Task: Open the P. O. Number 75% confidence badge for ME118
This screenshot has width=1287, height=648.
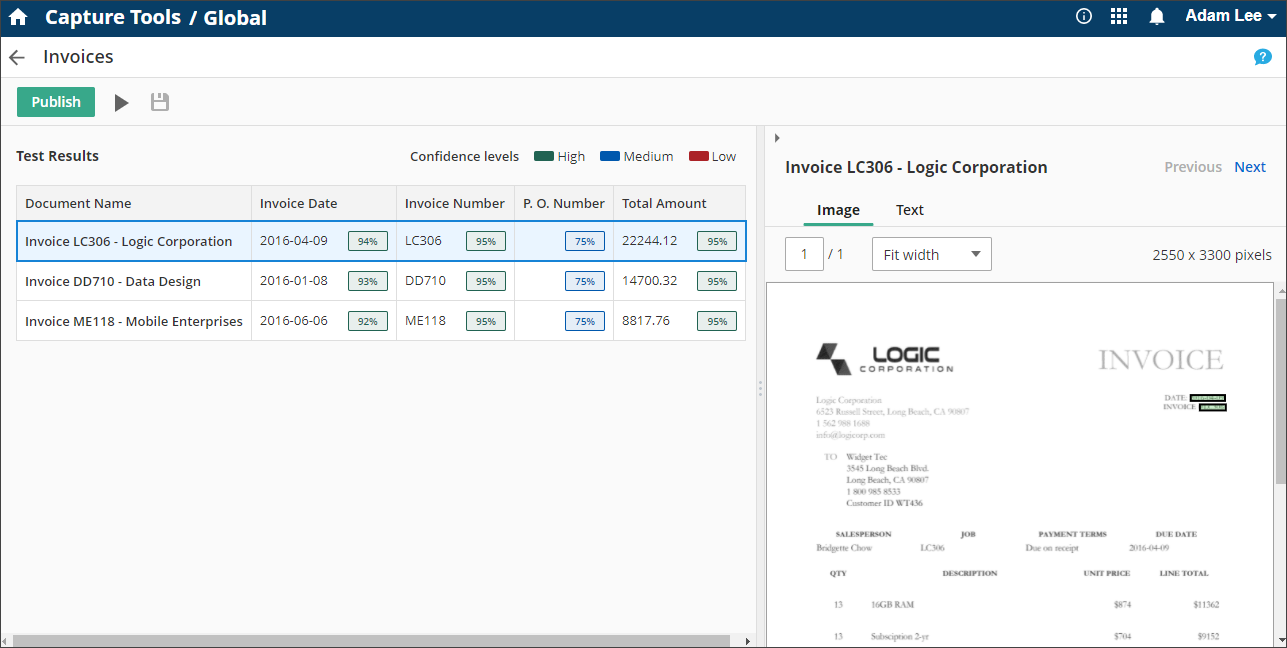Action: 585,320
